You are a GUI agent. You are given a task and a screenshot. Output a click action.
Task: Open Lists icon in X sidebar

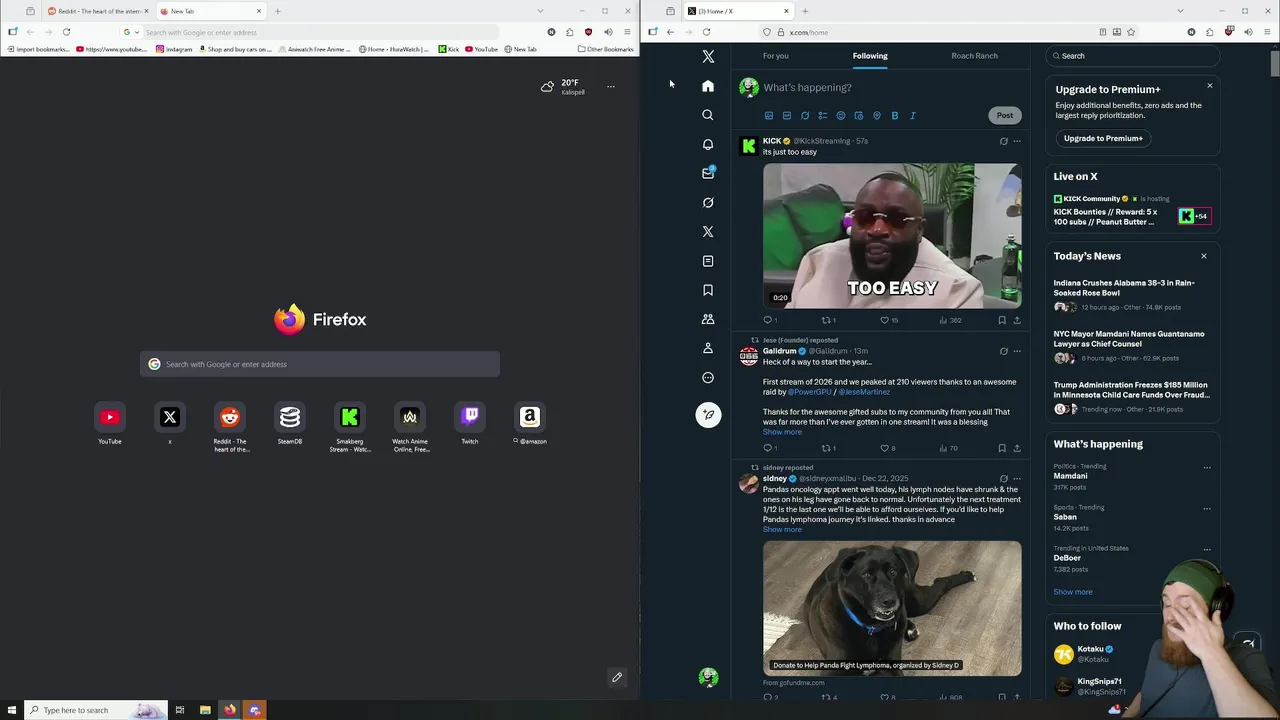(x=708, y=261)
